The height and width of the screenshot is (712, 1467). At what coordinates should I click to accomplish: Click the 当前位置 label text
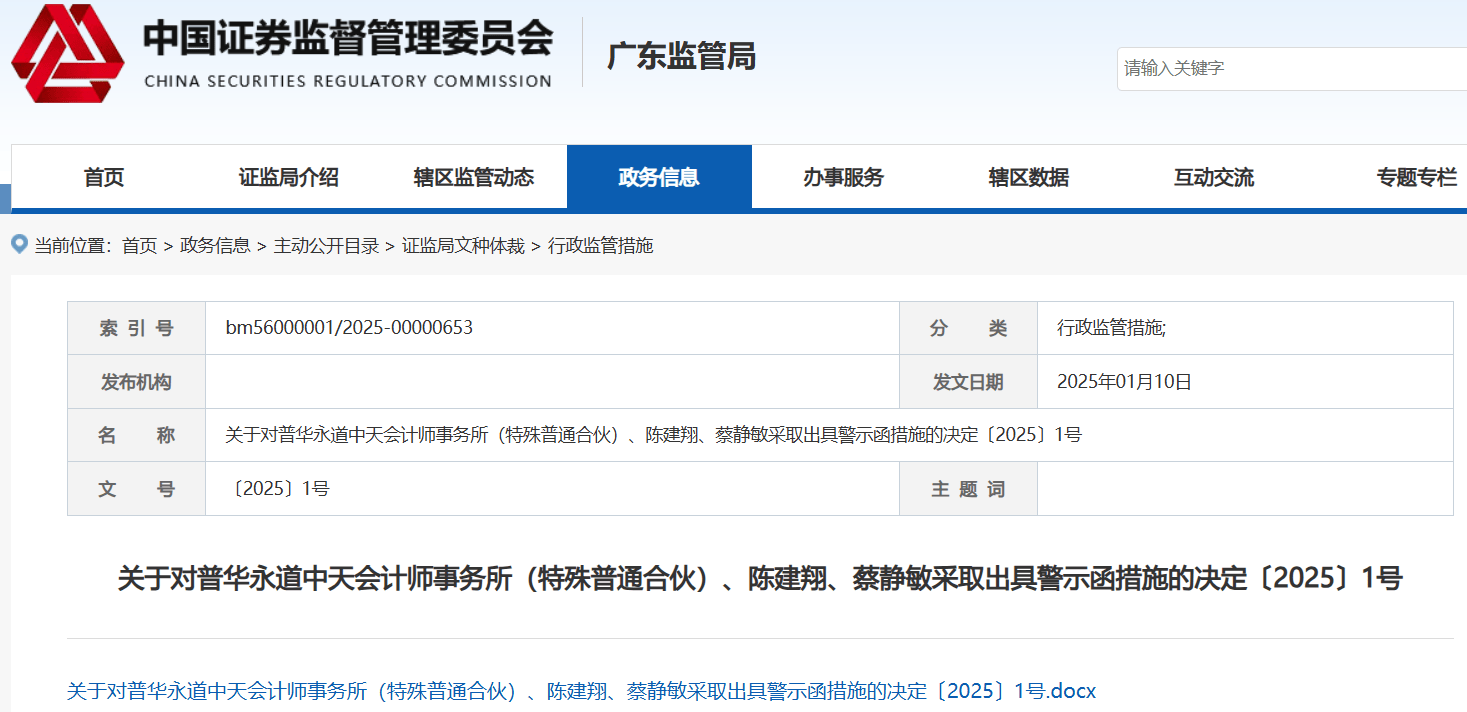tap(73, 245)
